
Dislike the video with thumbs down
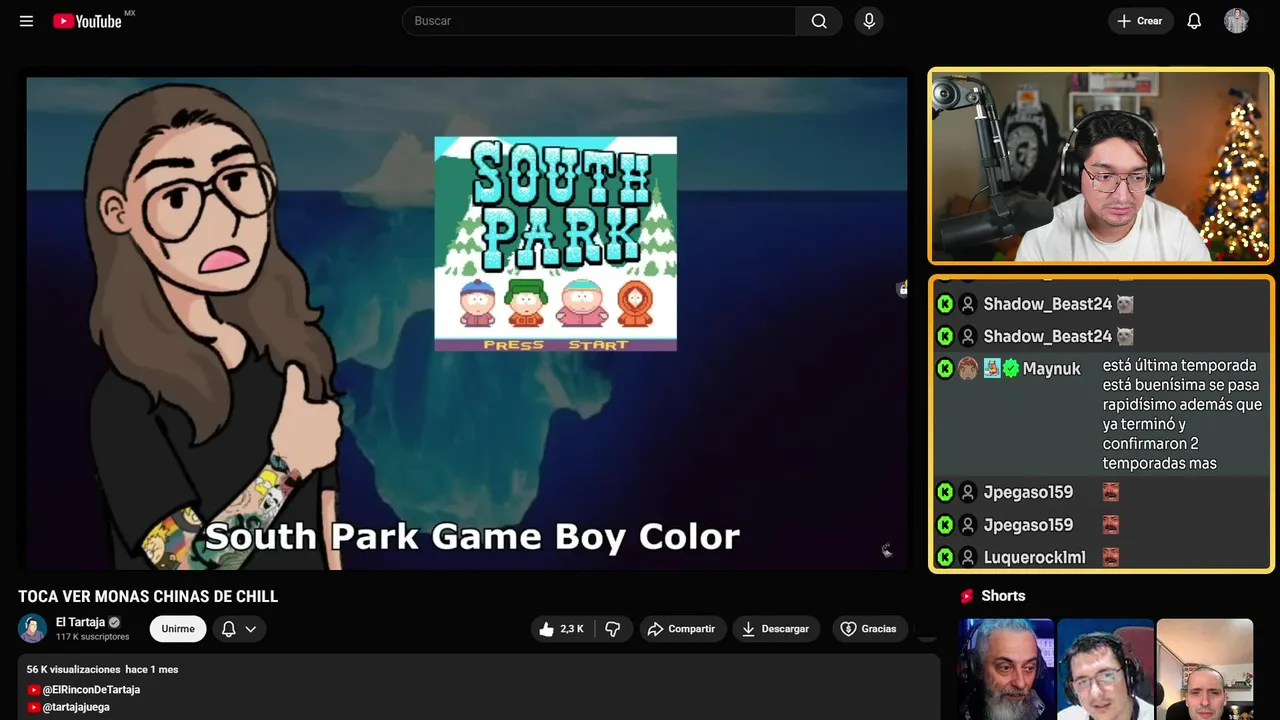pos(613,629)
